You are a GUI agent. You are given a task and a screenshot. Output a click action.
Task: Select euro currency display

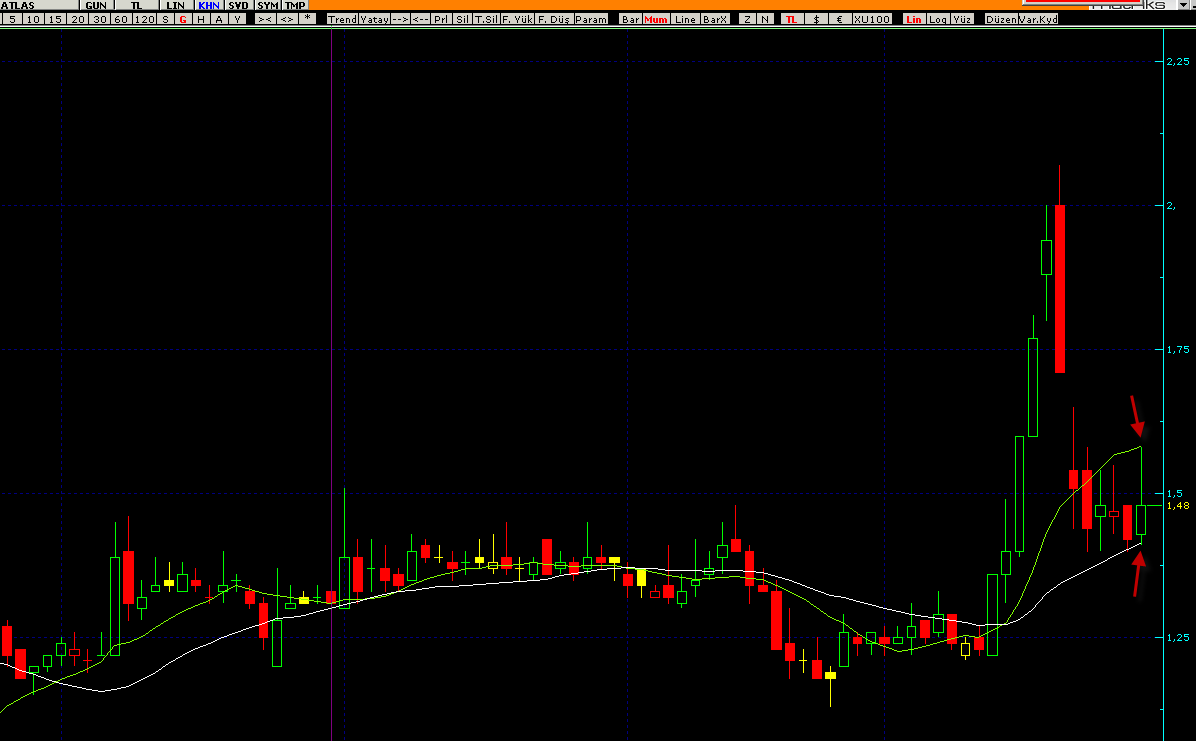click(840, 19)
